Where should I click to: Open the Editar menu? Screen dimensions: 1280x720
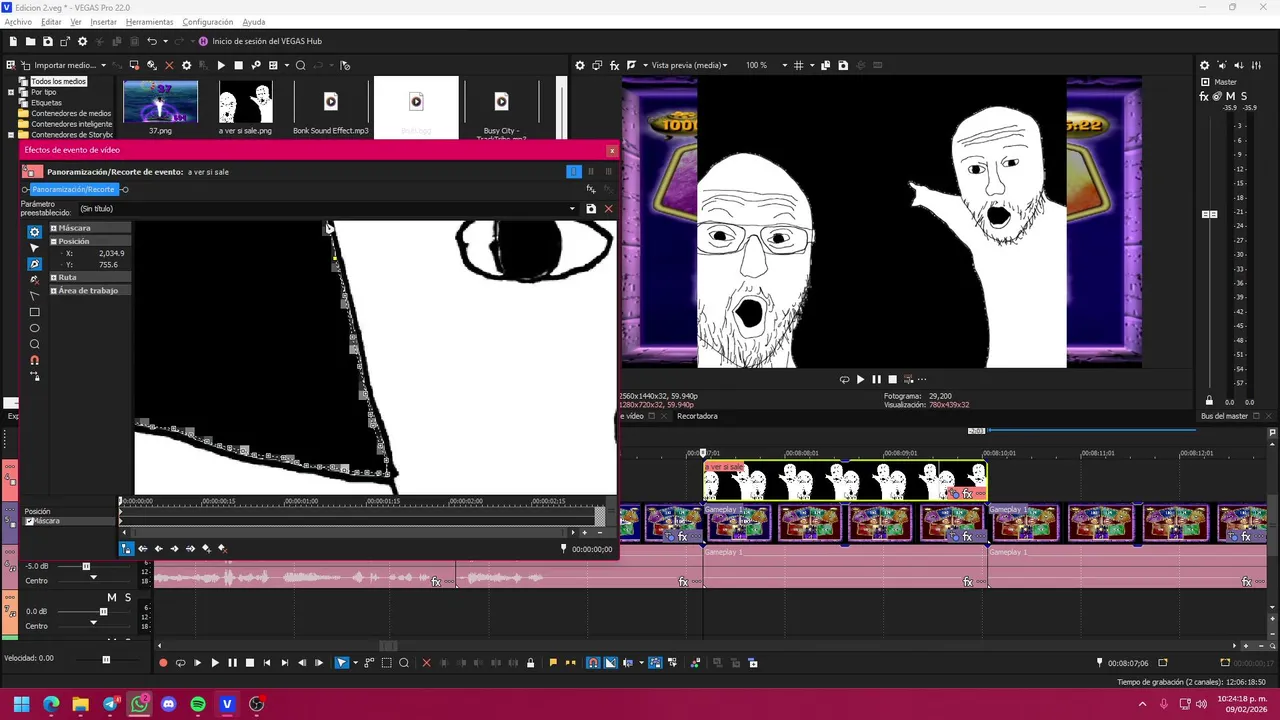51,22
